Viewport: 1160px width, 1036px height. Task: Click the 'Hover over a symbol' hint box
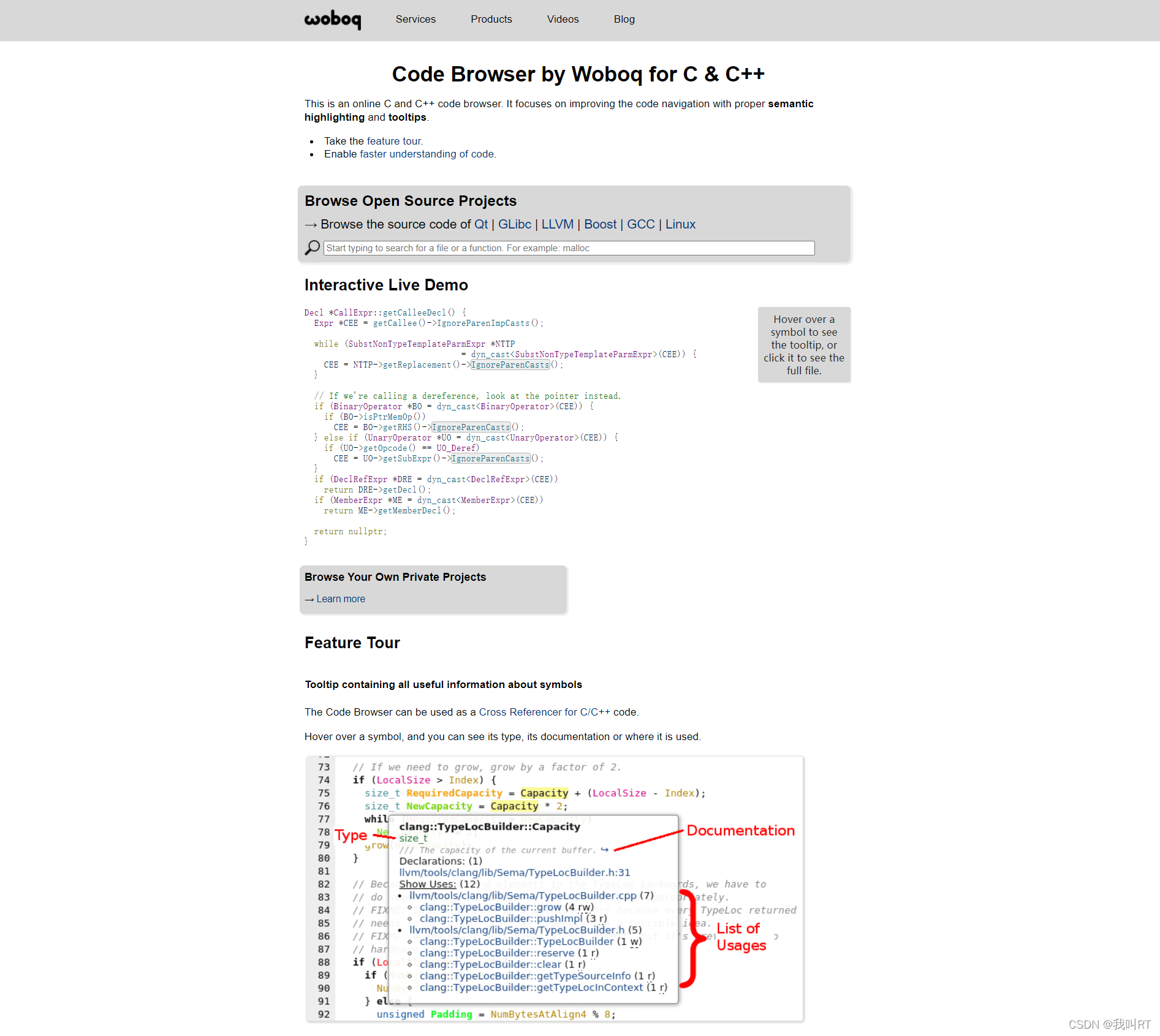click(x=804, y=345)
